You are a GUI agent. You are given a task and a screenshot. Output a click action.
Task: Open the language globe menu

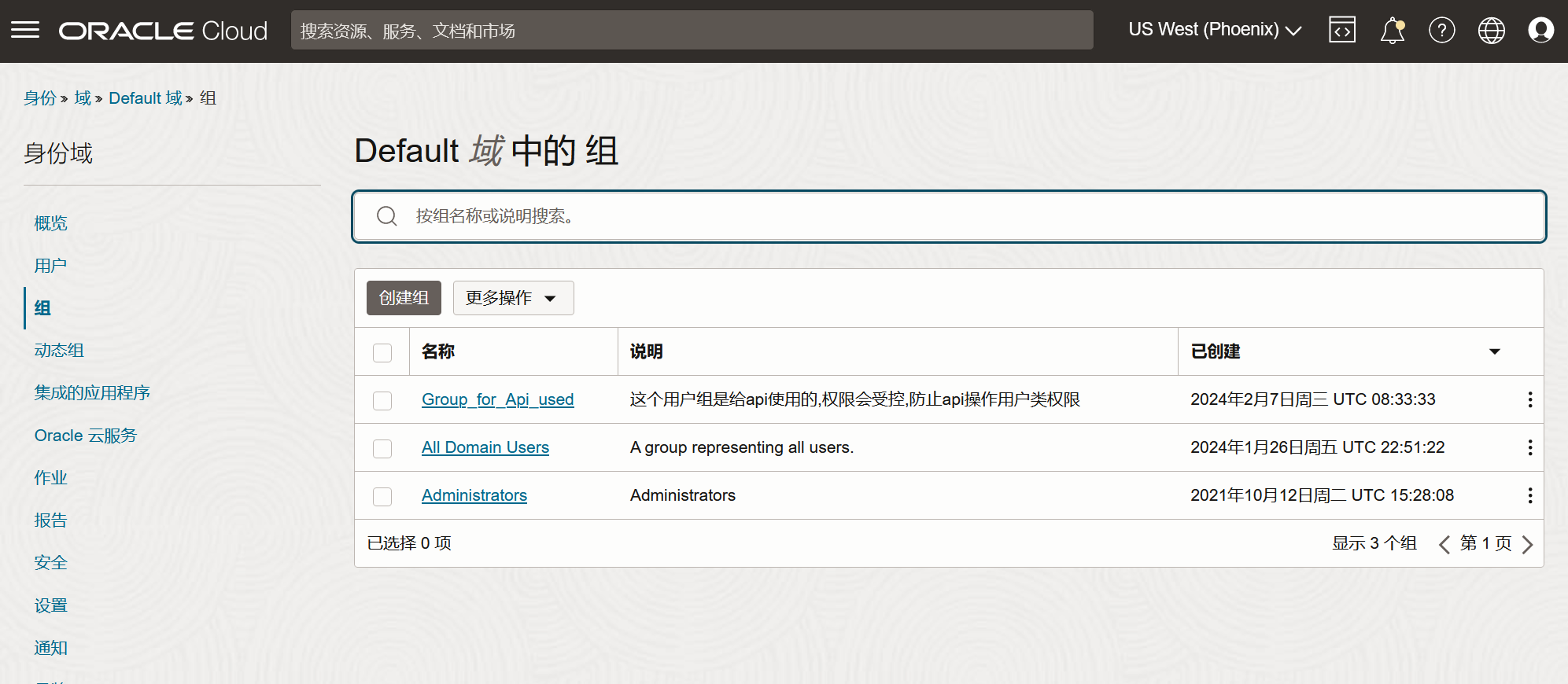[x=1492, y=31]
